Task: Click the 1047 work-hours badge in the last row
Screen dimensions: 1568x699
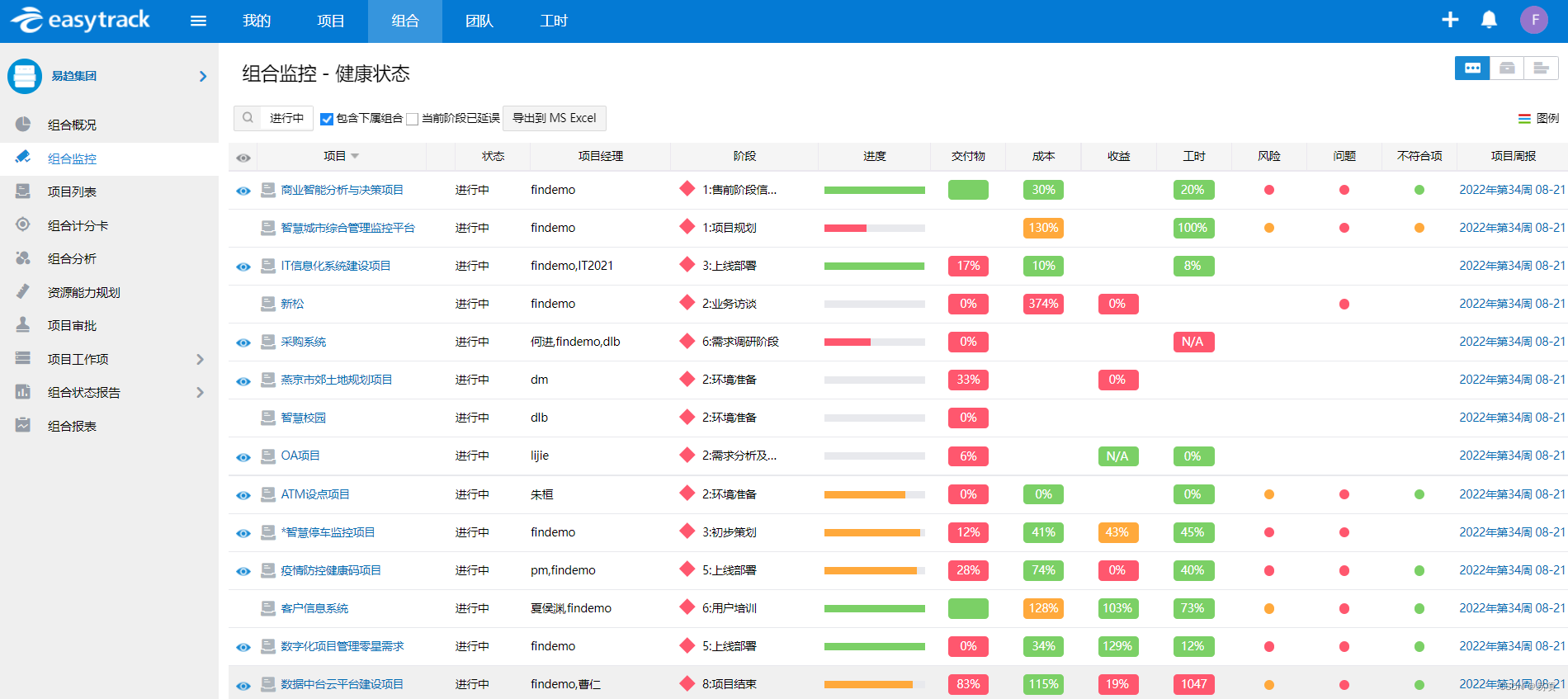Action: pyautogui.click(x=1193, y=684)
